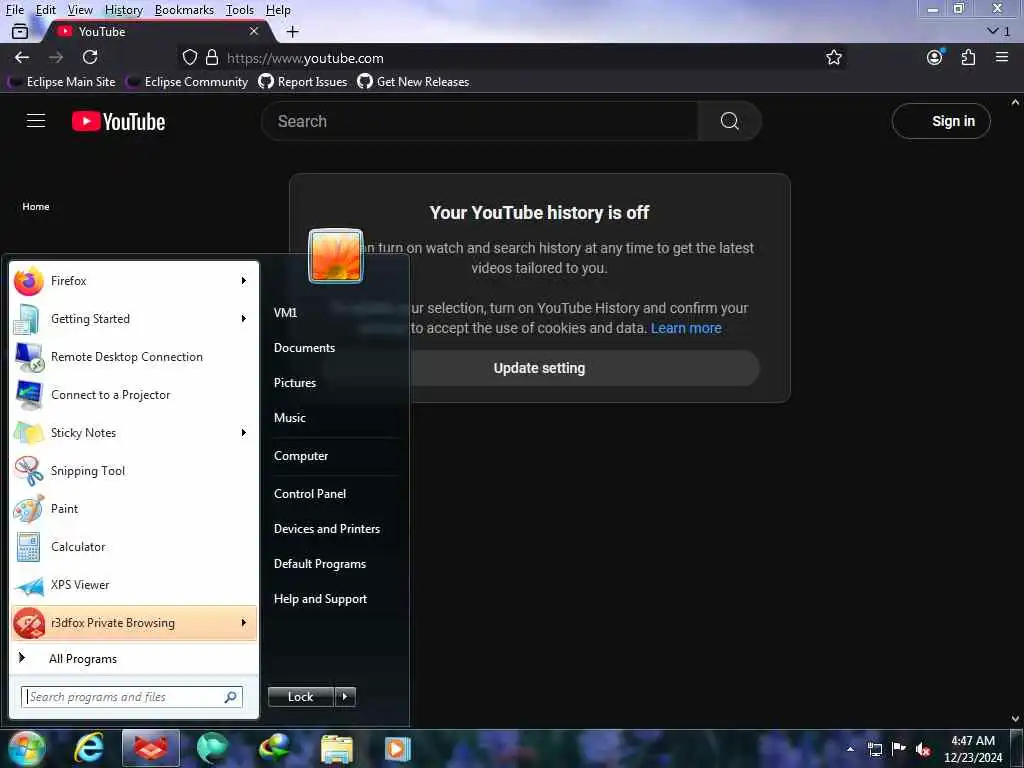Open Firefox from the Start menu

(134, 281)
